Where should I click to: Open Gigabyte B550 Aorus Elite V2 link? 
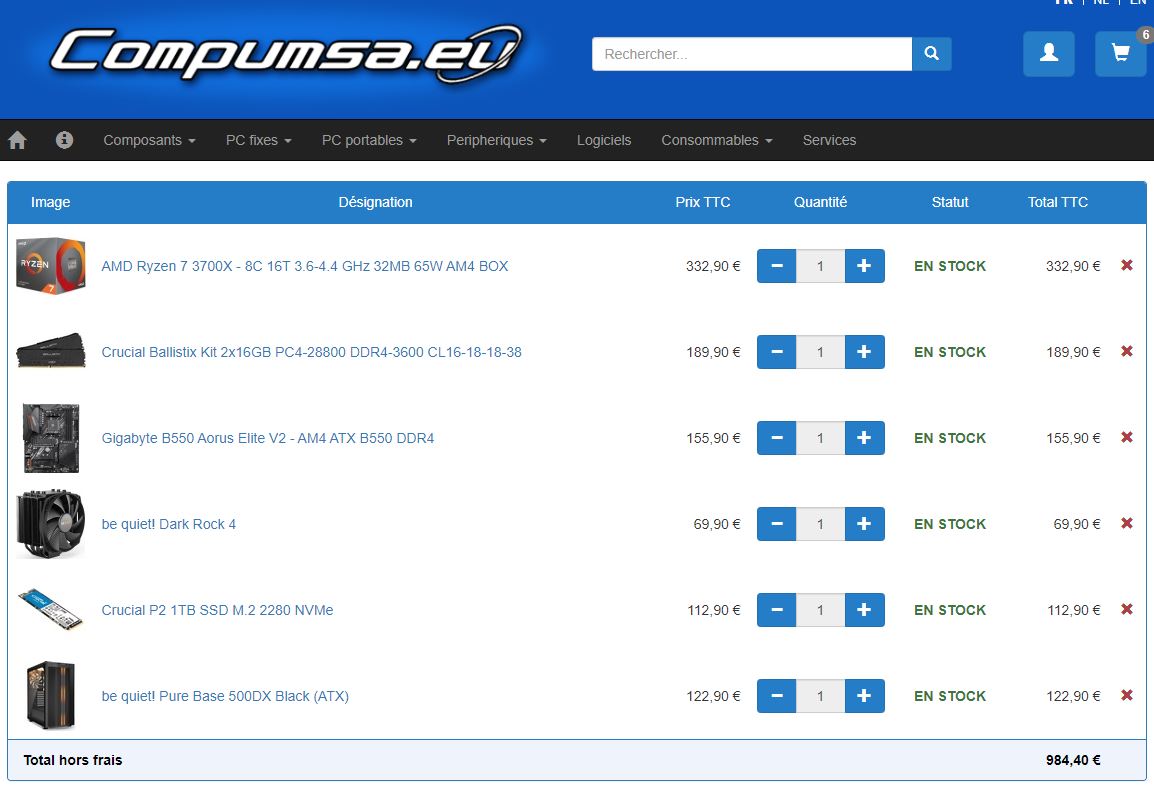coord(268,439)
